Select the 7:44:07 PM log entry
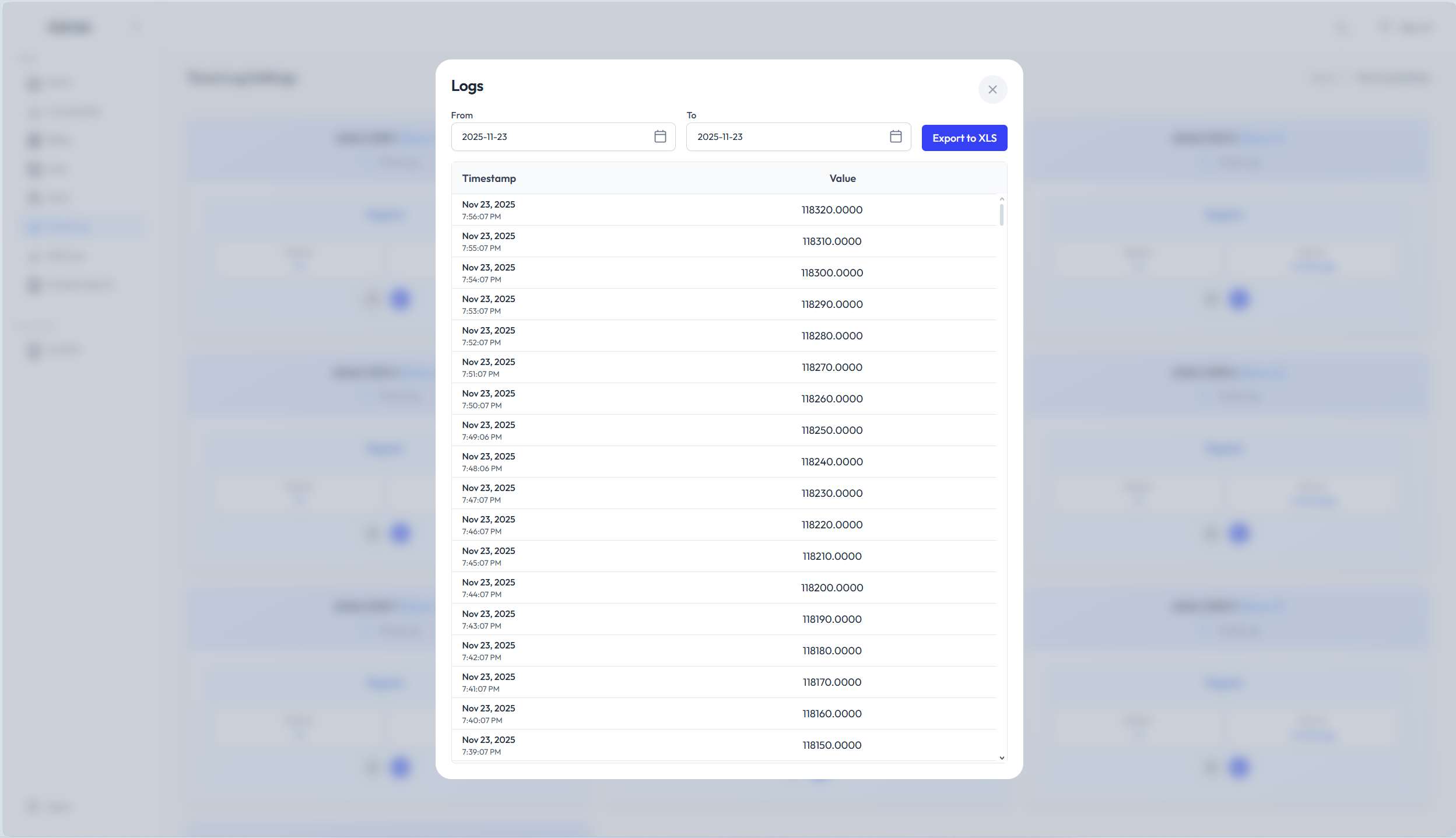 [489, 588]
